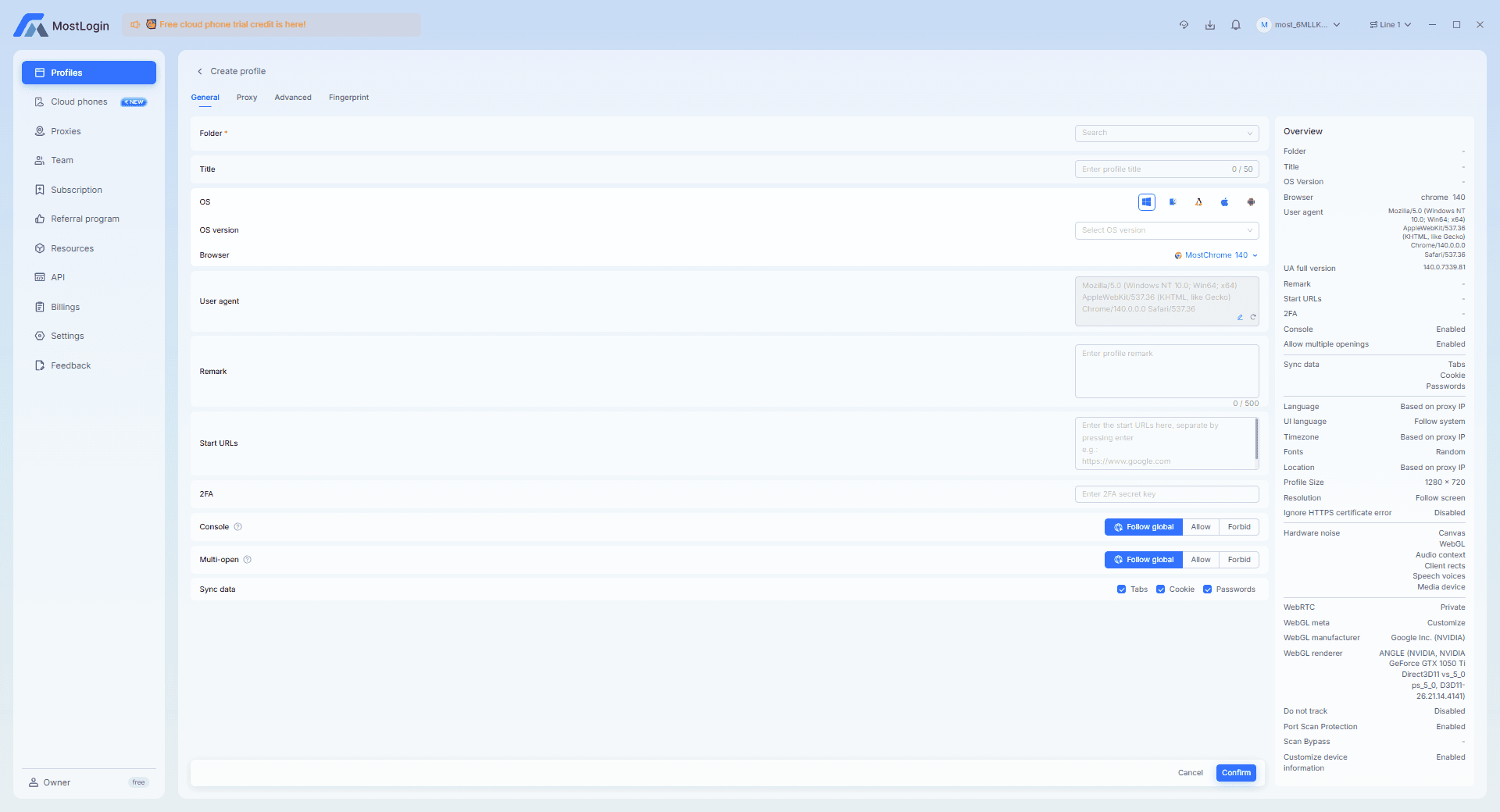Set Console option to Forbid

pyautogui.click(x=1239, y=527)
